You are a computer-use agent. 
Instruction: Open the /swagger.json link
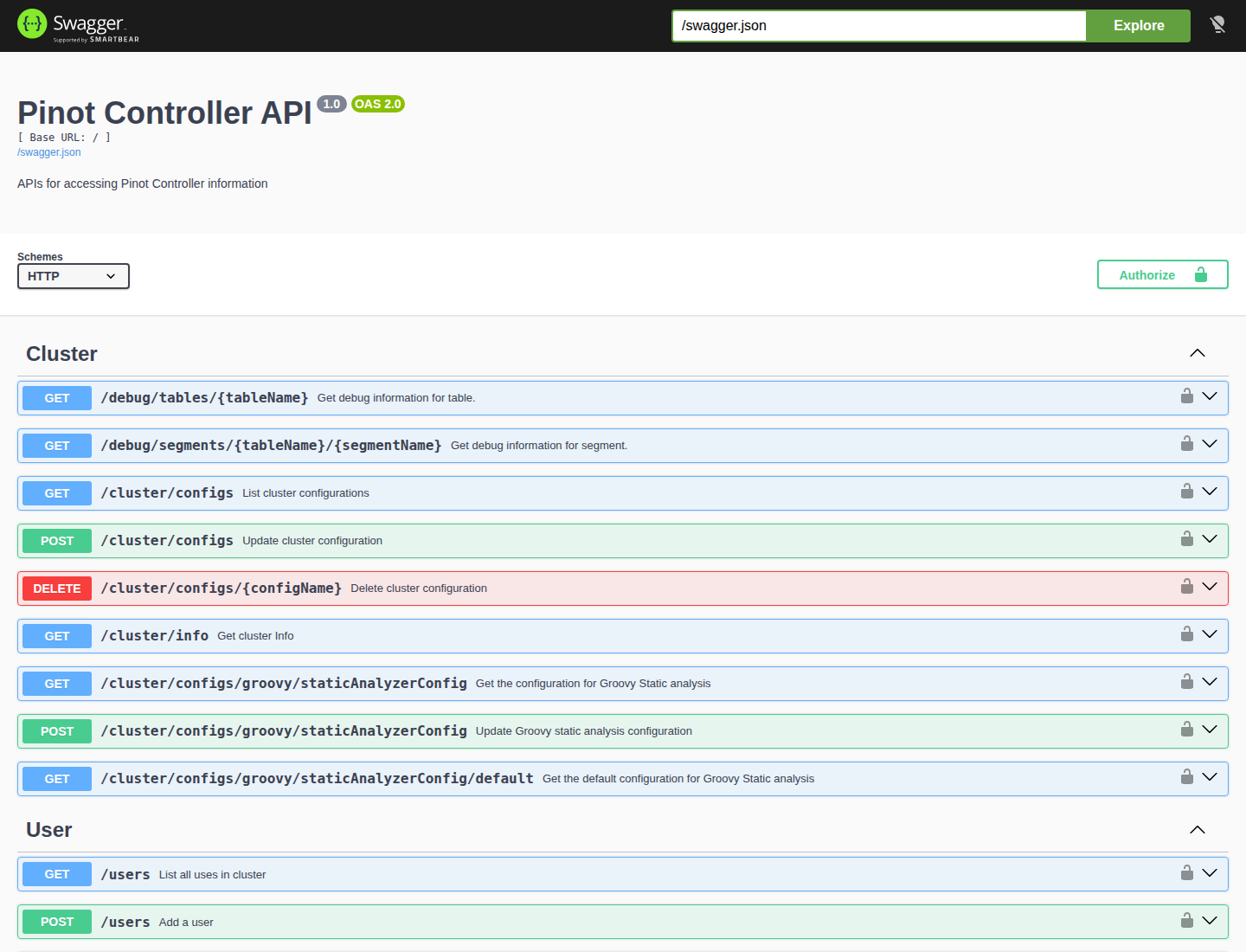49,152
